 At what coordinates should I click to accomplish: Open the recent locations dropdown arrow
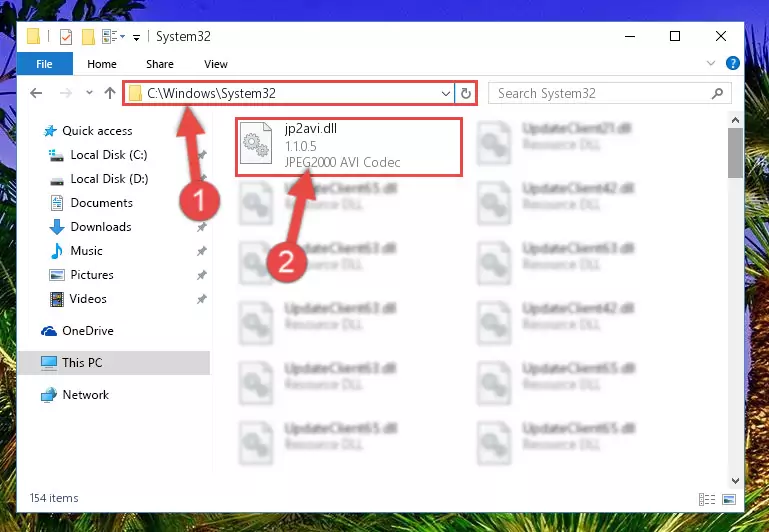coord(89,92)
